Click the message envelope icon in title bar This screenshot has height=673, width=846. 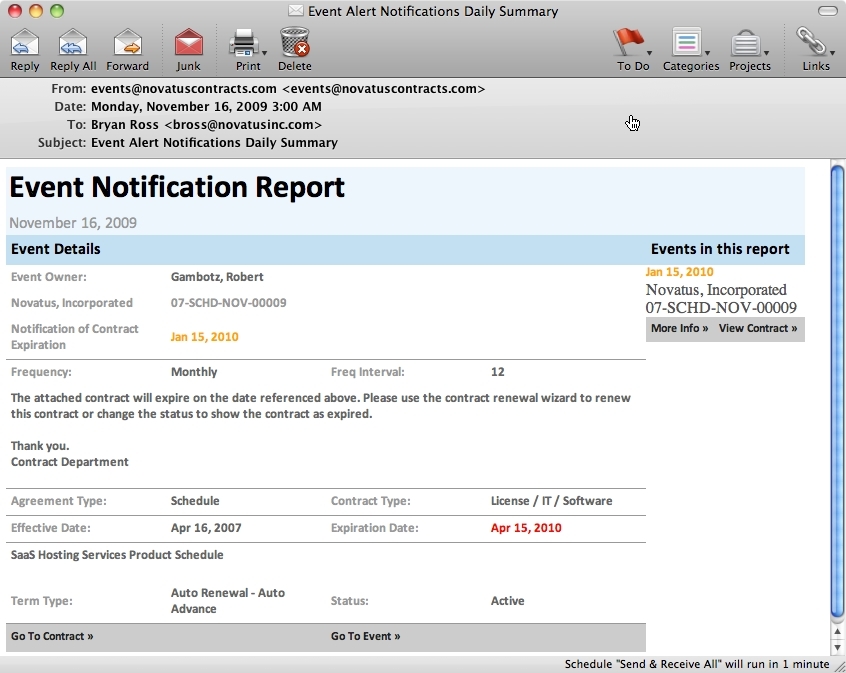(295, 11)
